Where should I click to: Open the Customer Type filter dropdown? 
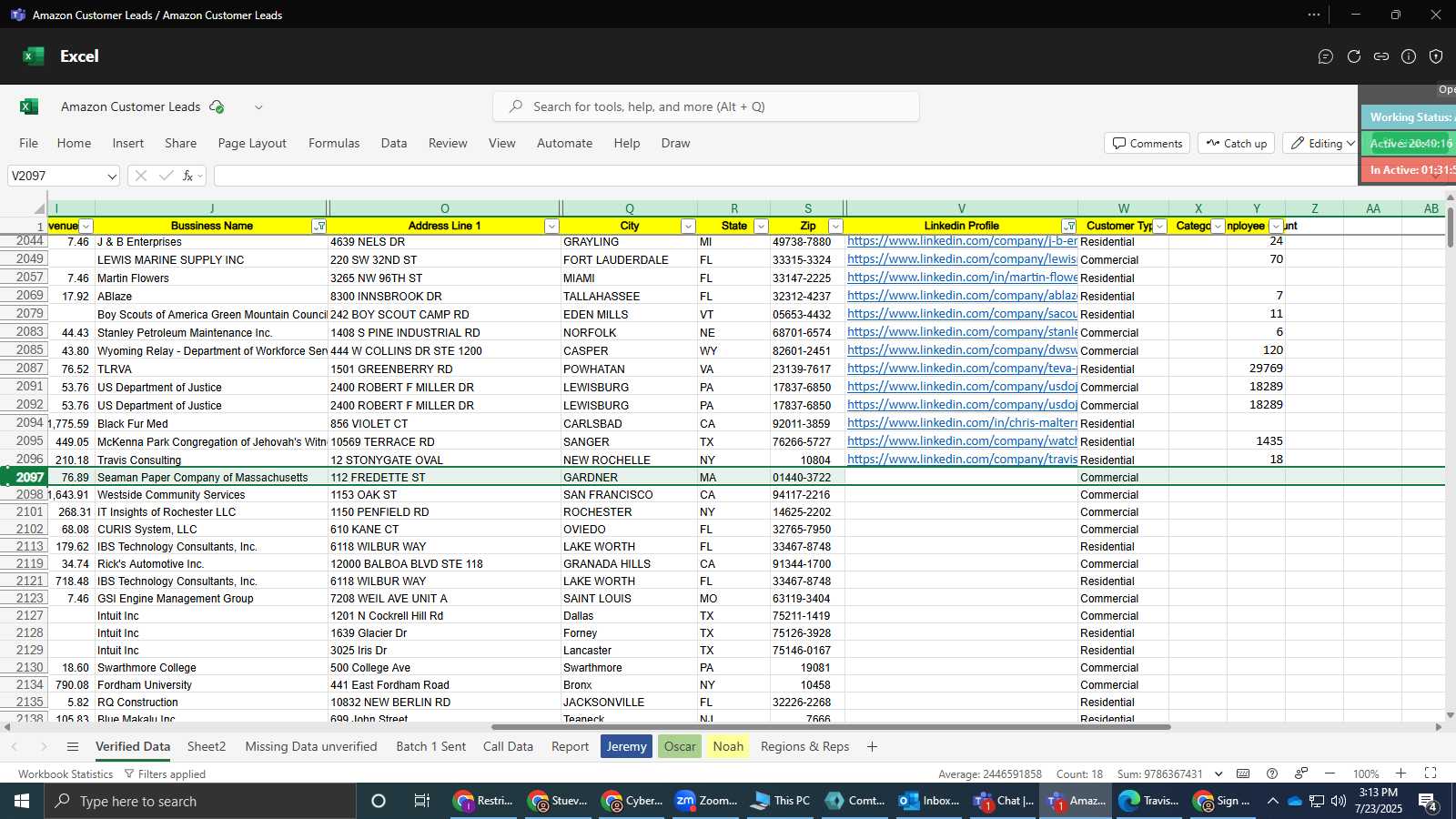1160,226
